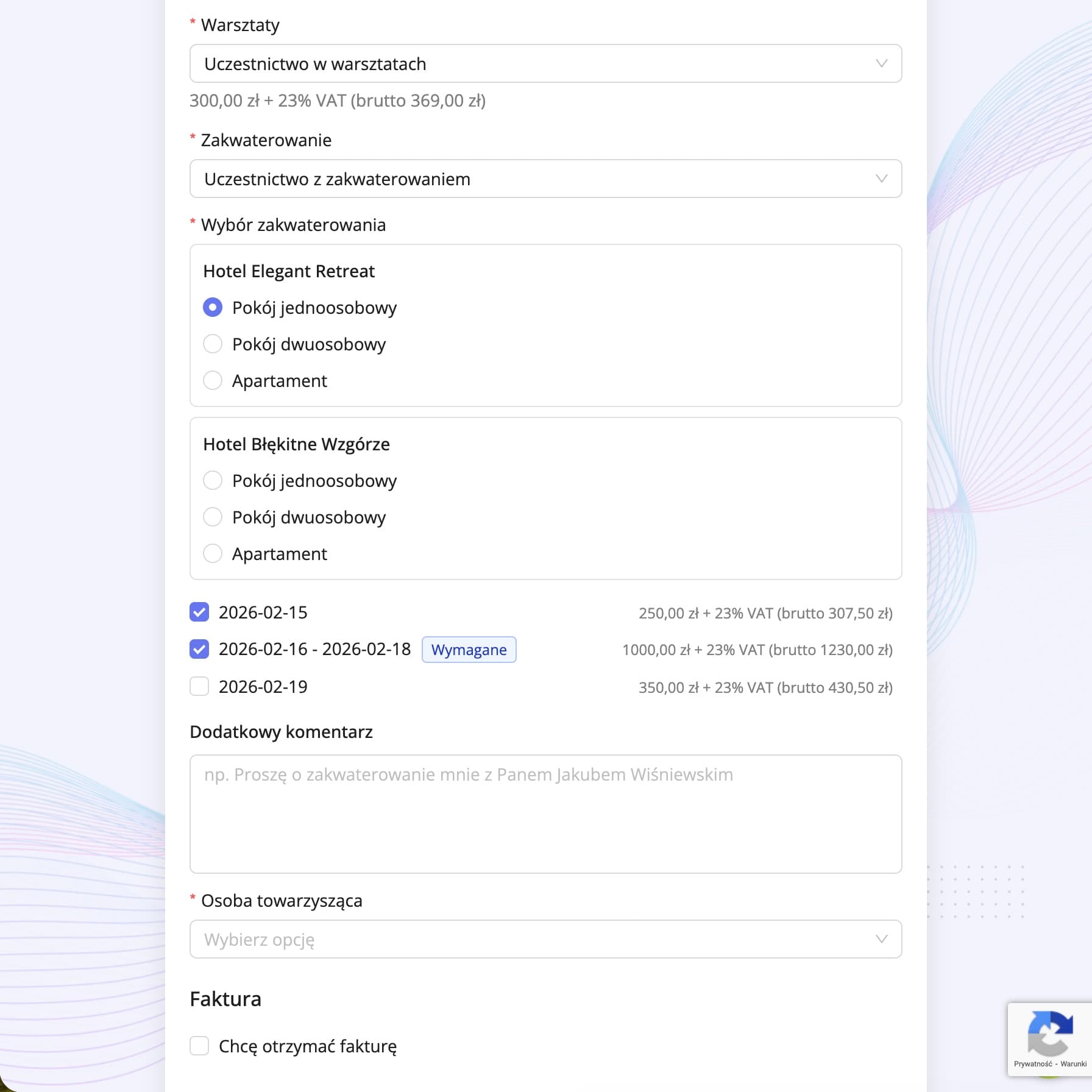Select Pokój jednoosobowy in Hotel Elegant Retreat
Screen dimensions: 1092x1092
pyautogui.click(x=212, y=307)
